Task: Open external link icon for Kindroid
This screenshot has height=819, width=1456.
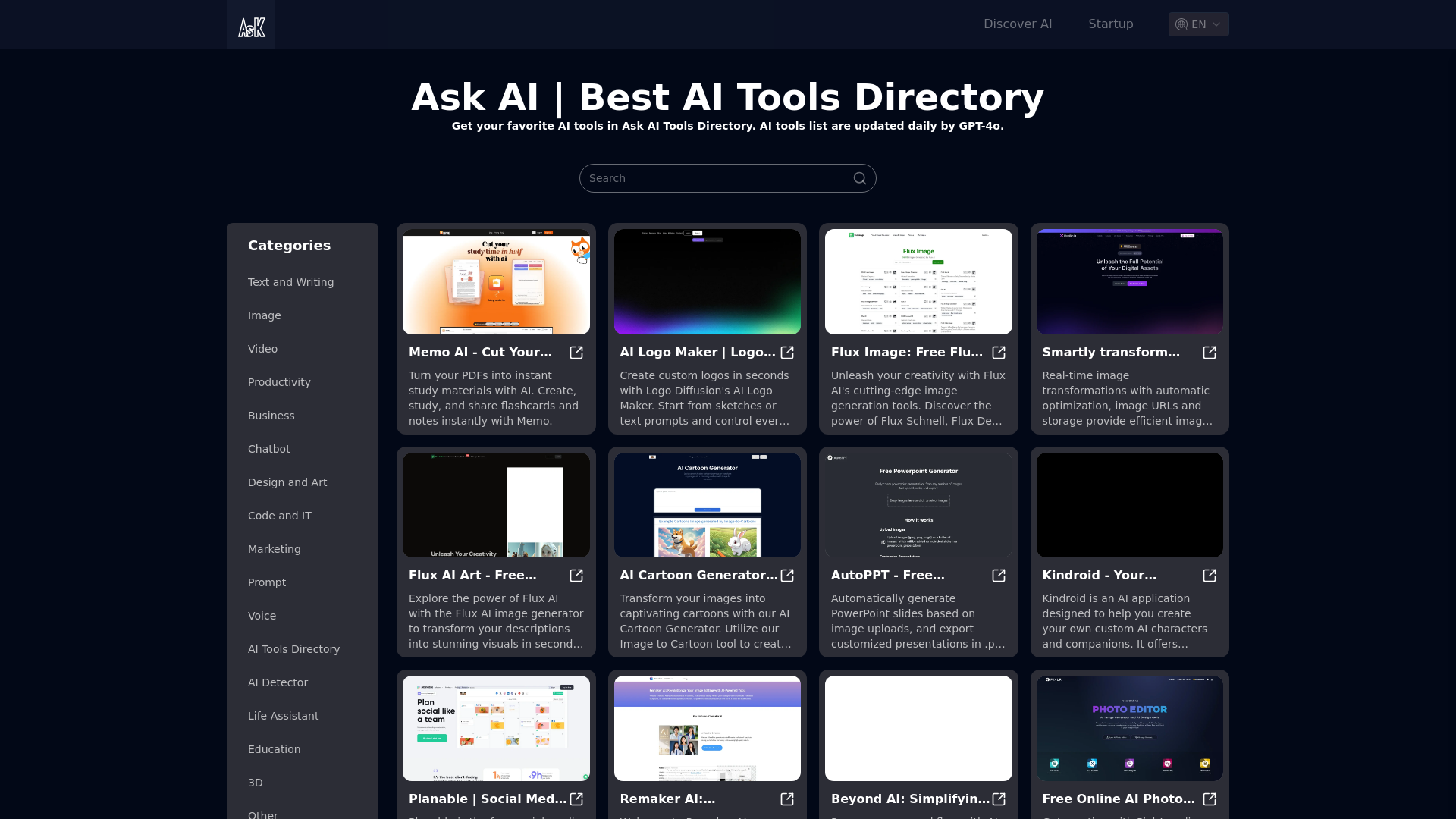Action: click(x=1210, y=576)
